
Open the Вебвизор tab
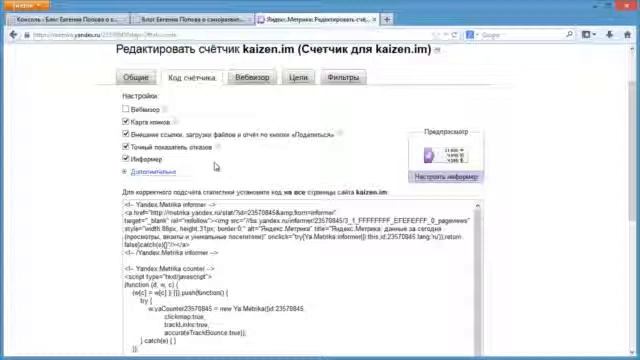tap(252, 77)
